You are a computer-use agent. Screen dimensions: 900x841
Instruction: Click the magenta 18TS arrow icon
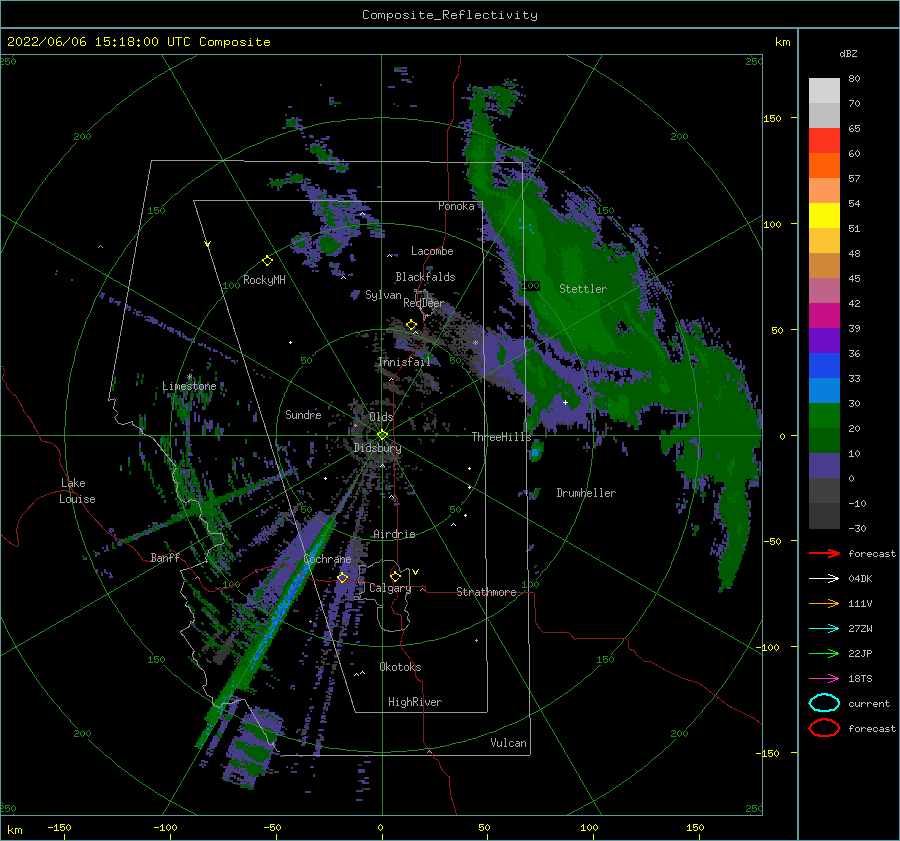click(x=824, y=679)
